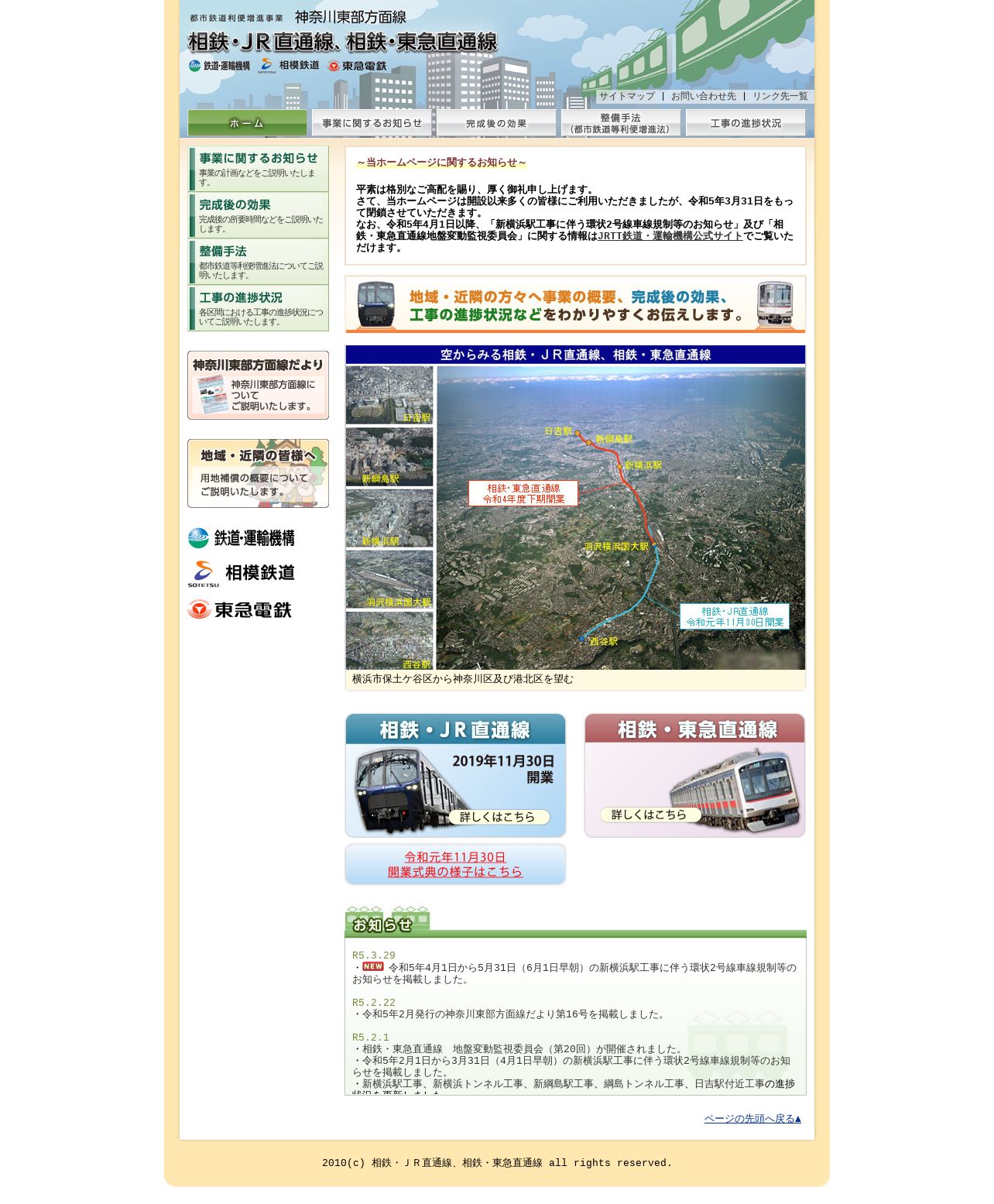Open the サイトマップ link

[626, 96]
